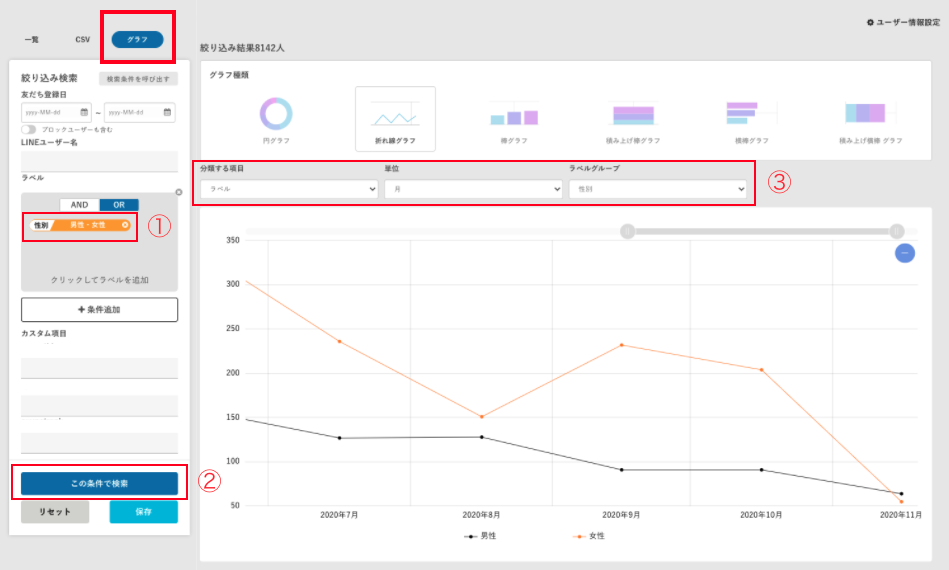Expand the 単位 dropdown
Screen dimensions: 949x570
click(473, 188)
